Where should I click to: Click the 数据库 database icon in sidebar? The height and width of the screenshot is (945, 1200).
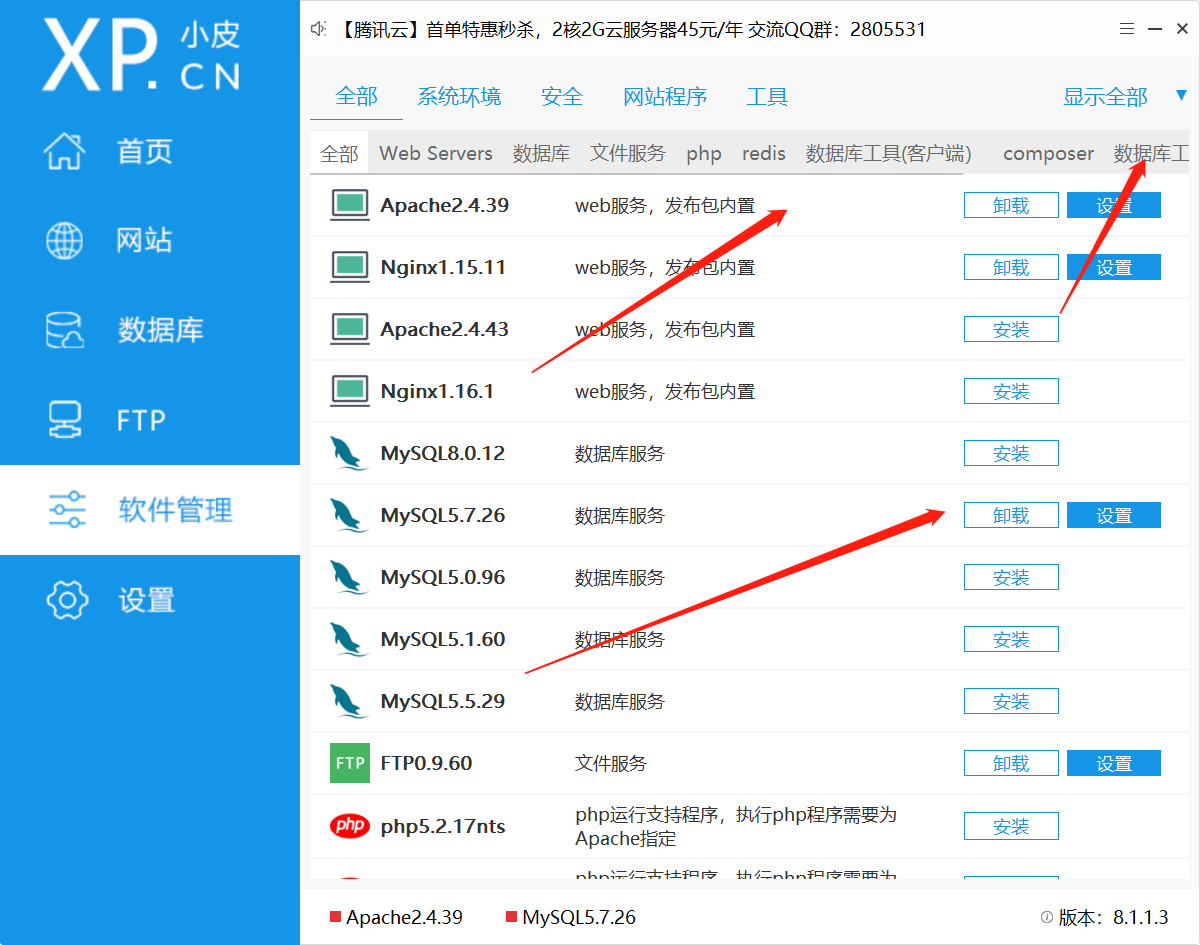click(66, 330)
